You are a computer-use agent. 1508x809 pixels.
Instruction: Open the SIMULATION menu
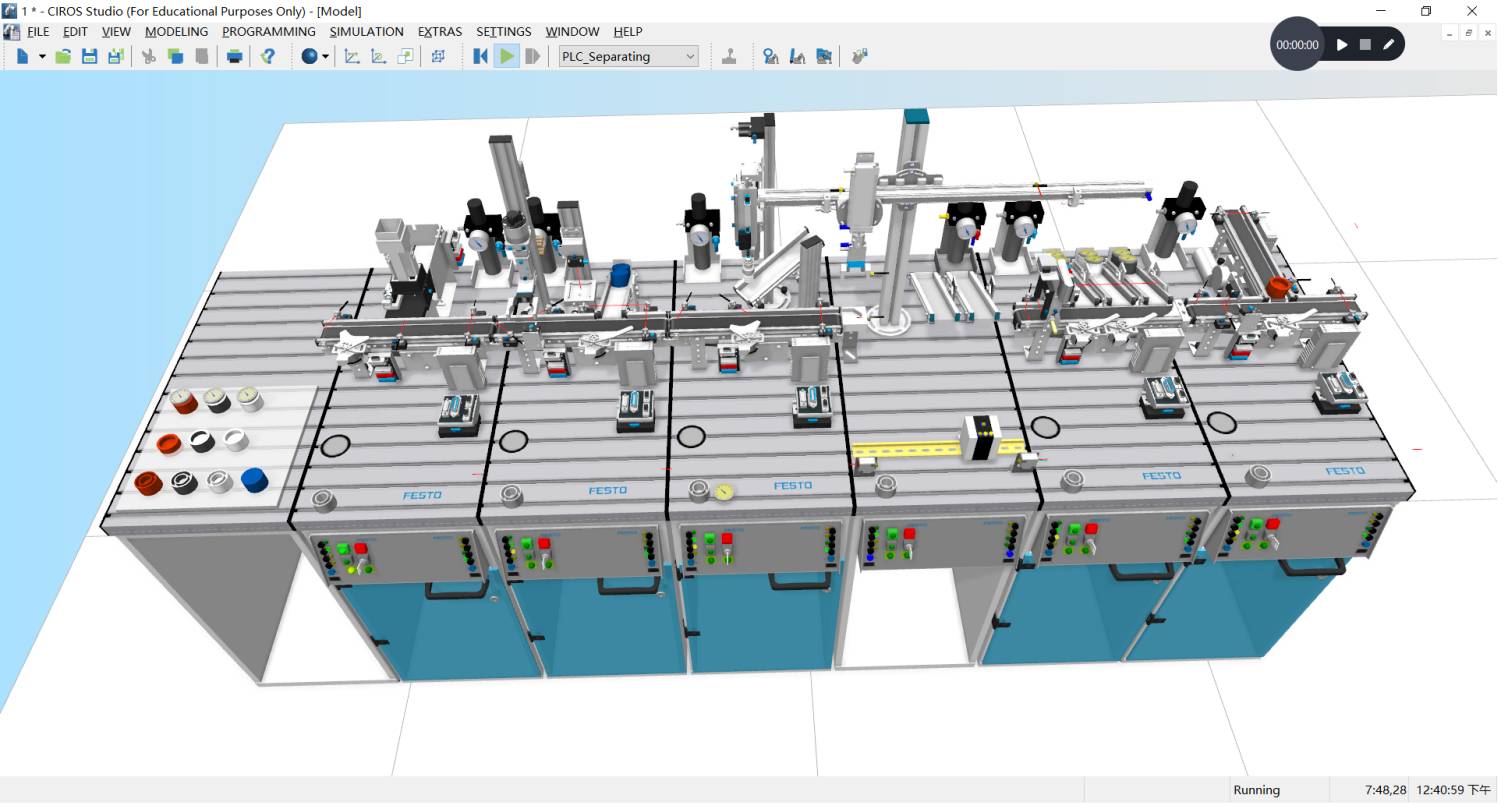pos(366,31)
